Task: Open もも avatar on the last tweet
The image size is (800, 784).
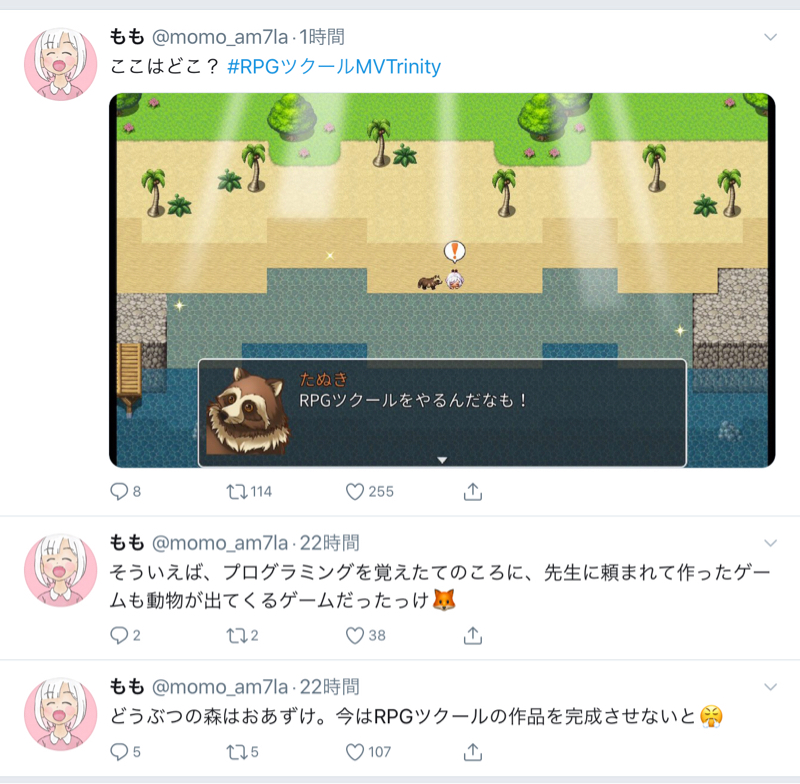Action: point(61,714)
